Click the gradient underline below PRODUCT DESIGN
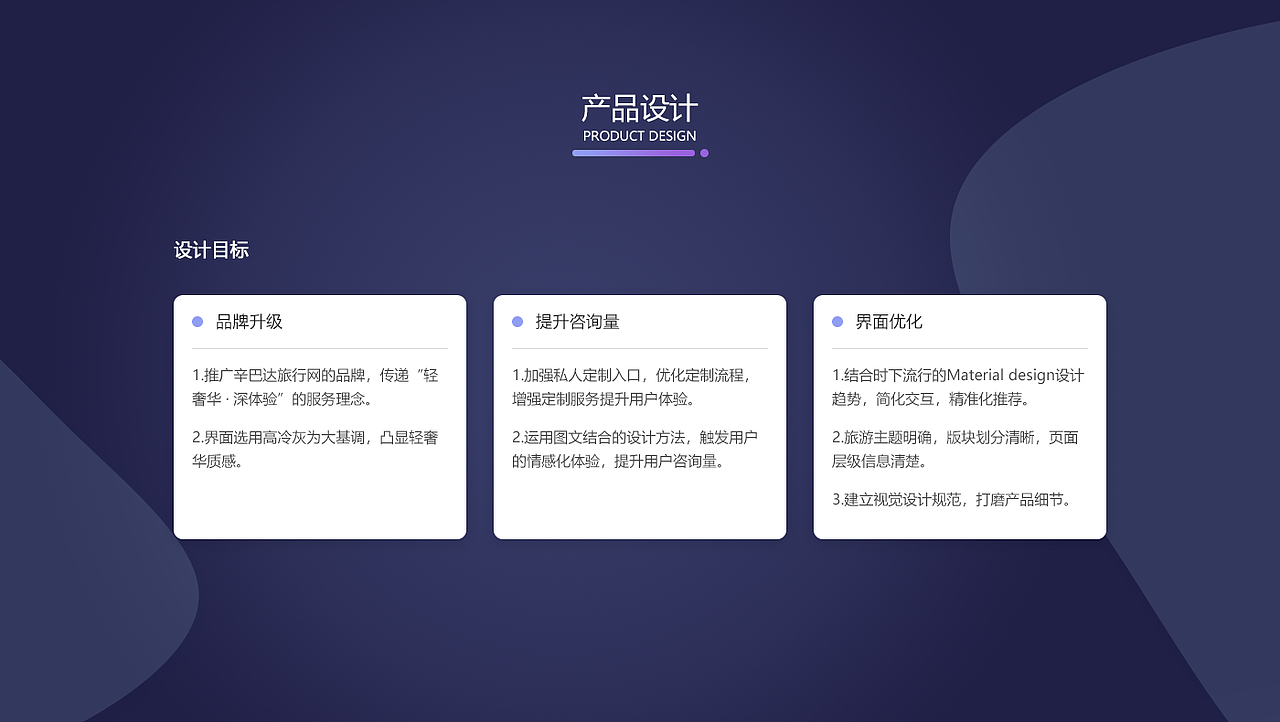Image resolution: width=1280 pixels, height=722 pixels. coord(634,152)
